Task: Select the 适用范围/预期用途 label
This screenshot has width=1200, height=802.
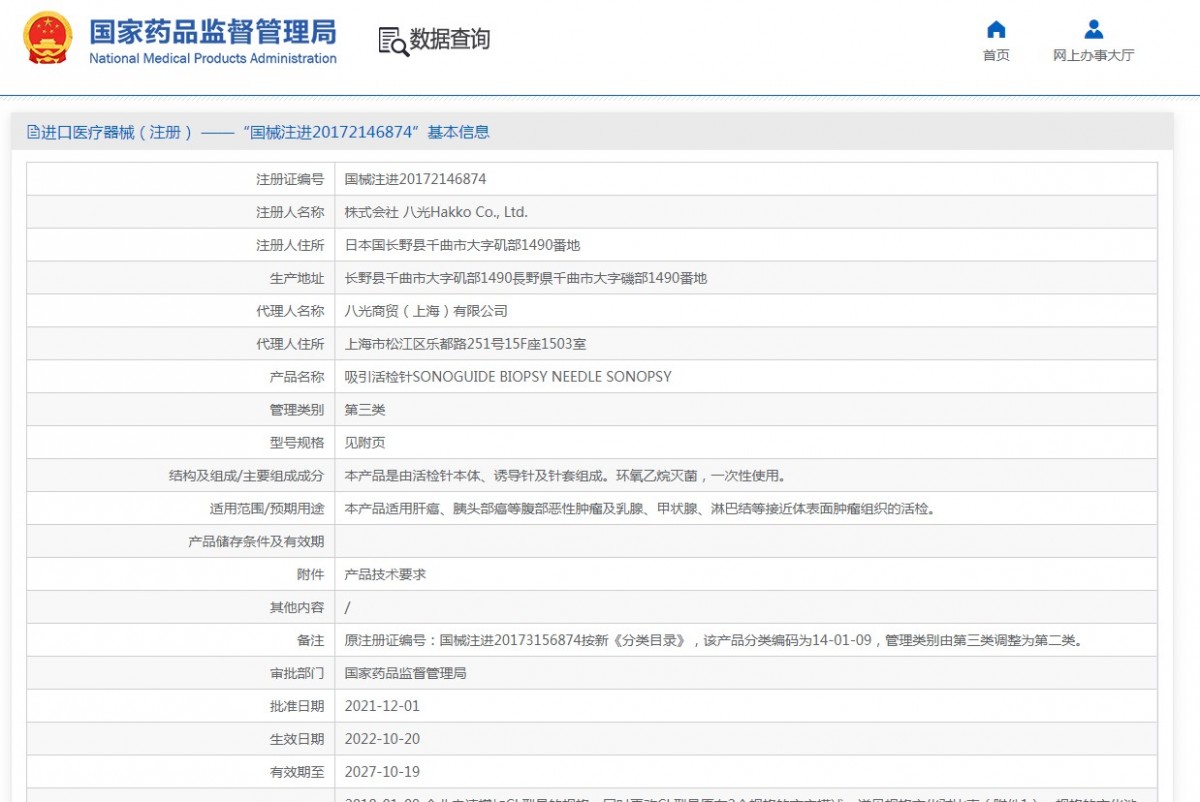Action: coord(267,509)
